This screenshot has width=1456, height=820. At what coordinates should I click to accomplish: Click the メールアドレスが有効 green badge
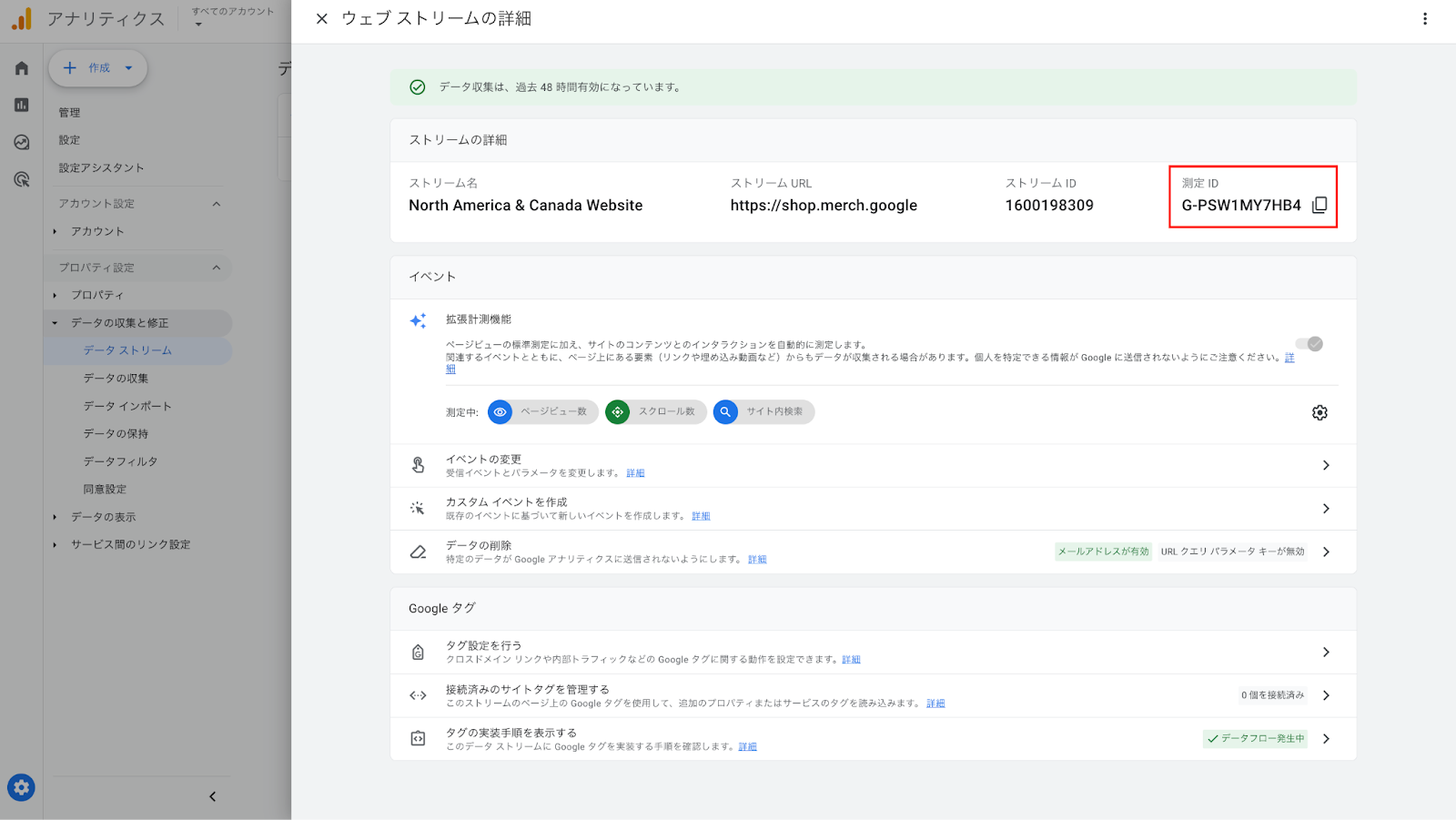coord(1103,552)
